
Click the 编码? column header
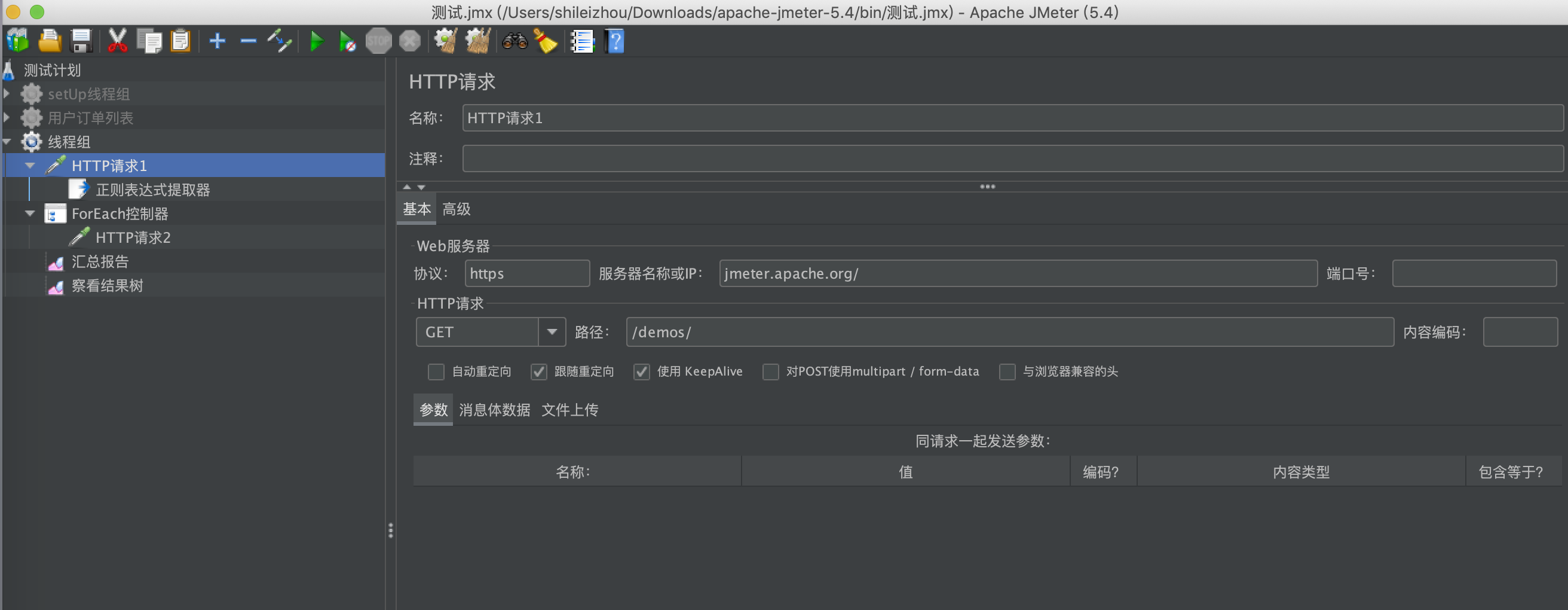point(1103,471)
